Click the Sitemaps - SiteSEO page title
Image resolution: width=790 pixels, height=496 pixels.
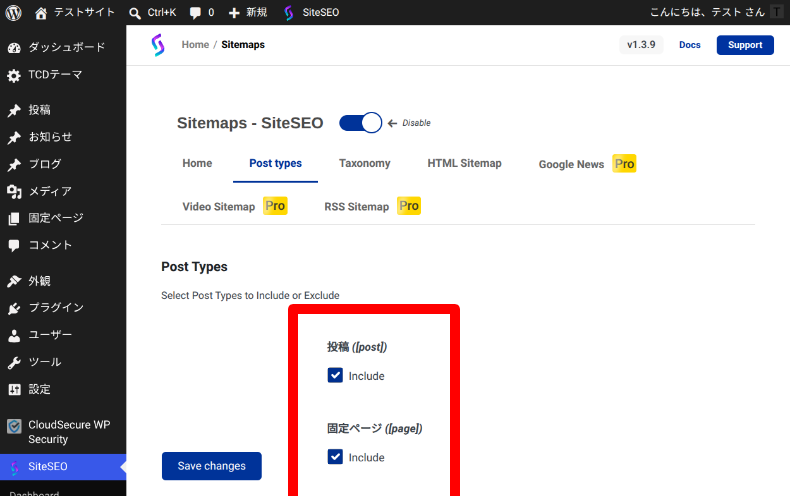click(x=250, y=123)
